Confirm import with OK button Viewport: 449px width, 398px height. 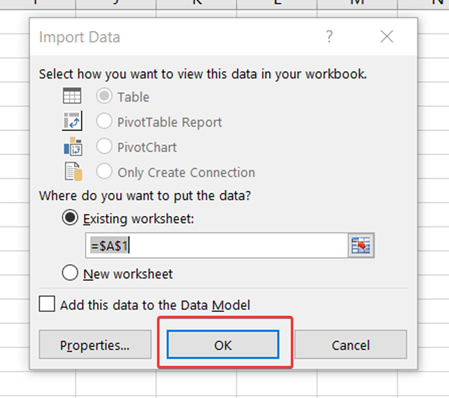pos(223,345)
